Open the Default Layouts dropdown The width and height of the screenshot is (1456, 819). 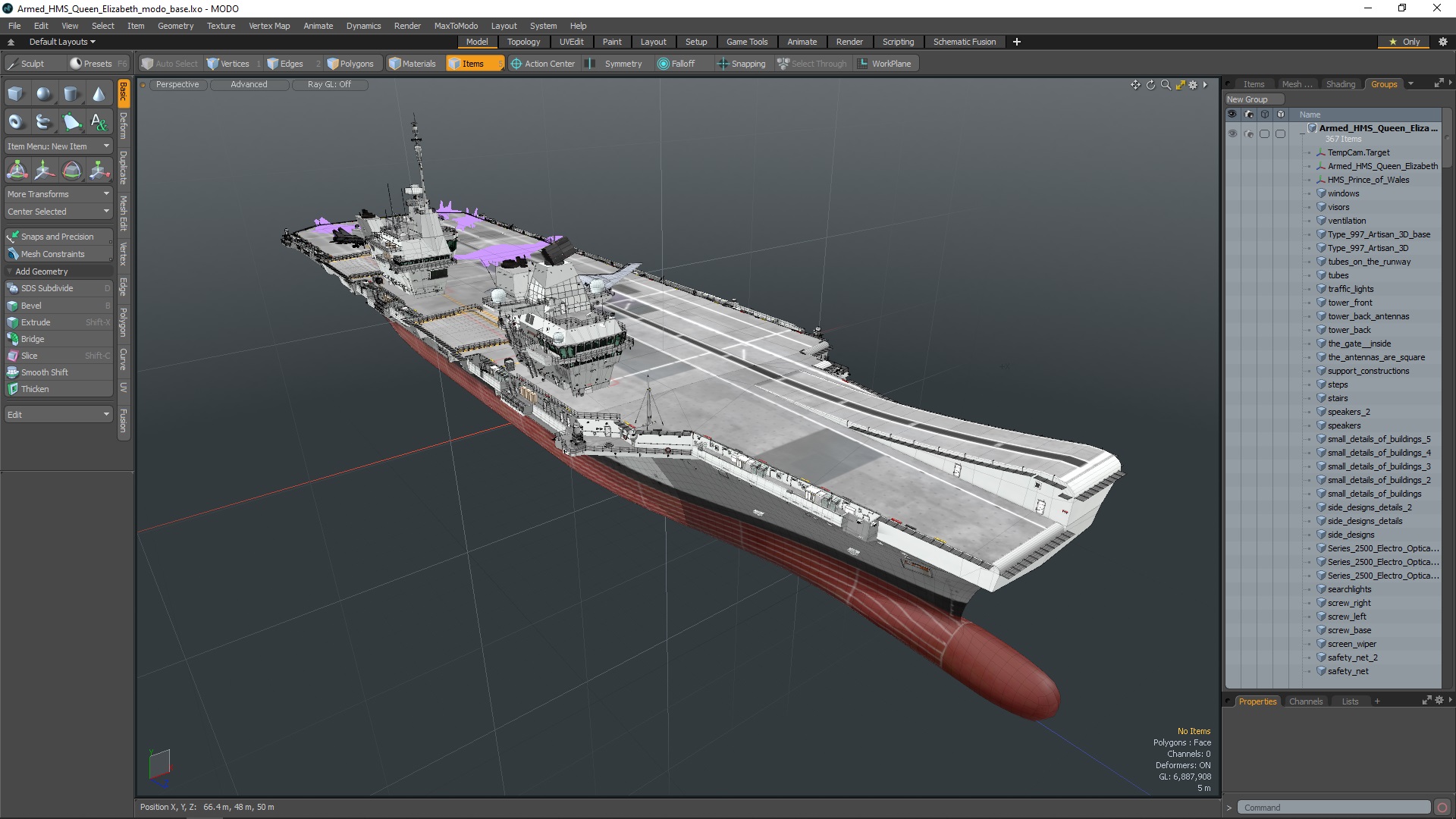pyautogui.click(x=61, y=41)
